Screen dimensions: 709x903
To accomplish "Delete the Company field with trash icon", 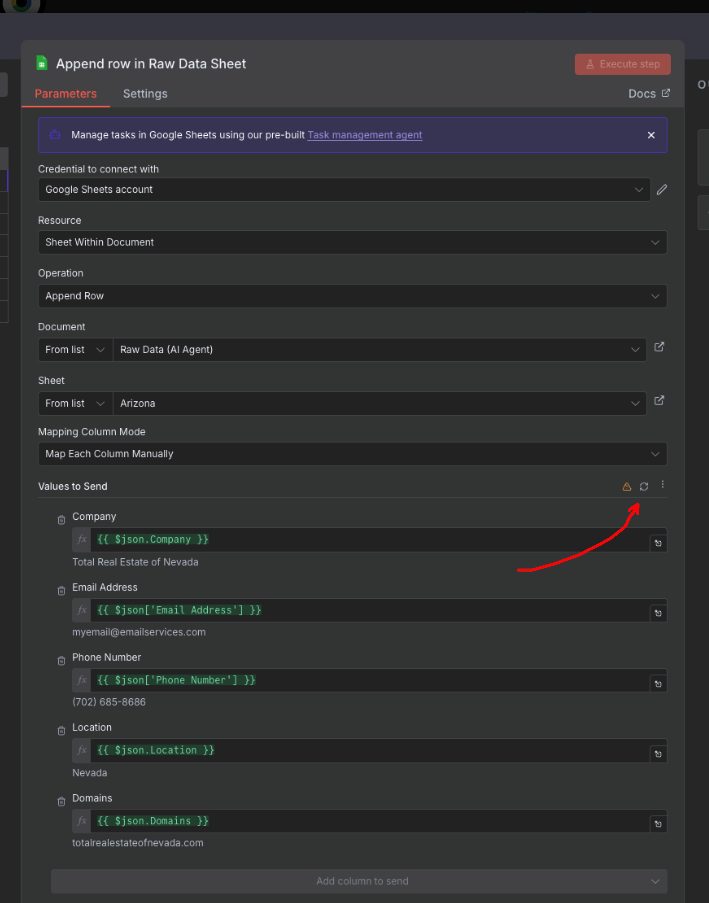I will [61, 519].
